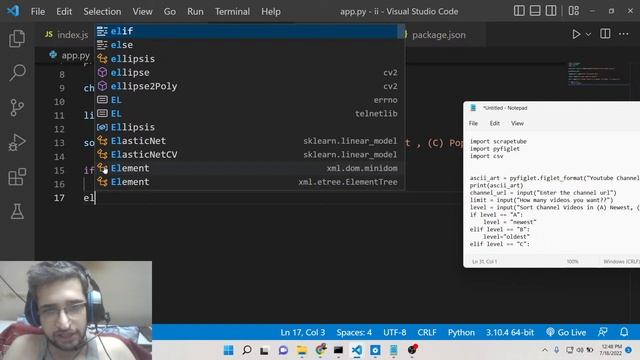Image resolution: width=640 pixels, height=360 pixels.
Task: Open the Chat app on taskbar
Action: [283, 350]
